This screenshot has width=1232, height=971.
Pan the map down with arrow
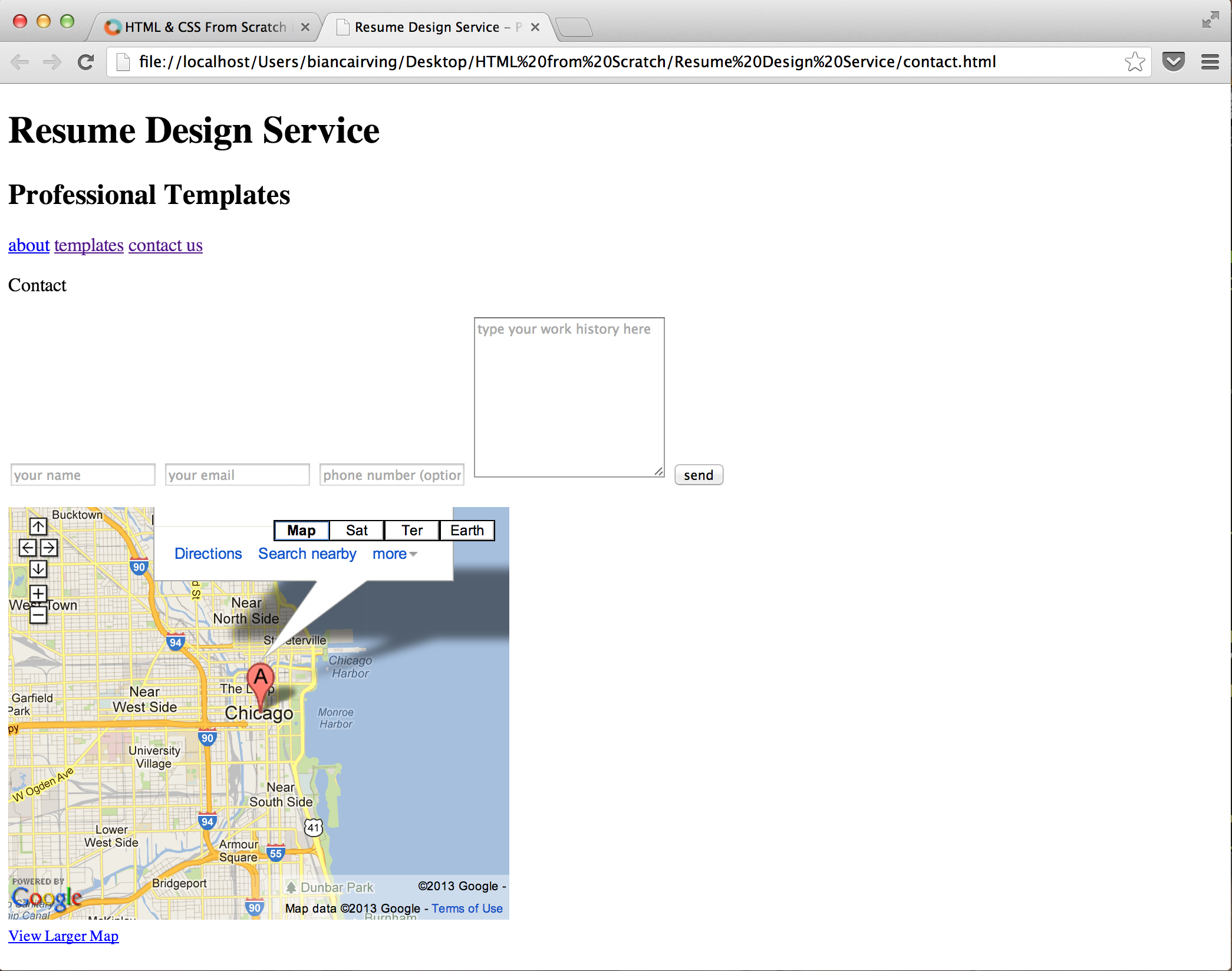pos(38,569)
